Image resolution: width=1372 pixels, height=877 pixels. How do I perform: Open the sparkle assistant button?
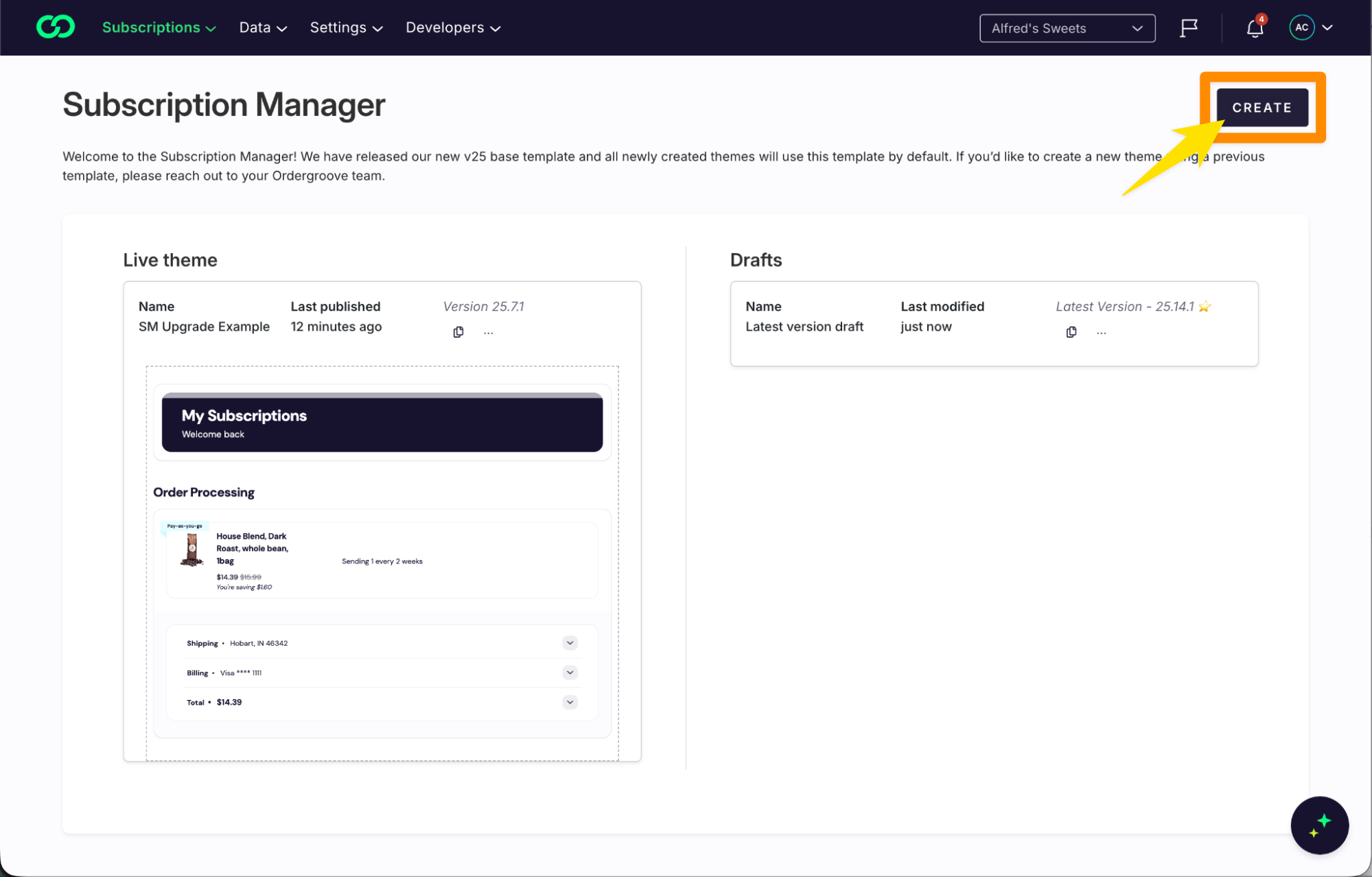(x=1319, y=825)
